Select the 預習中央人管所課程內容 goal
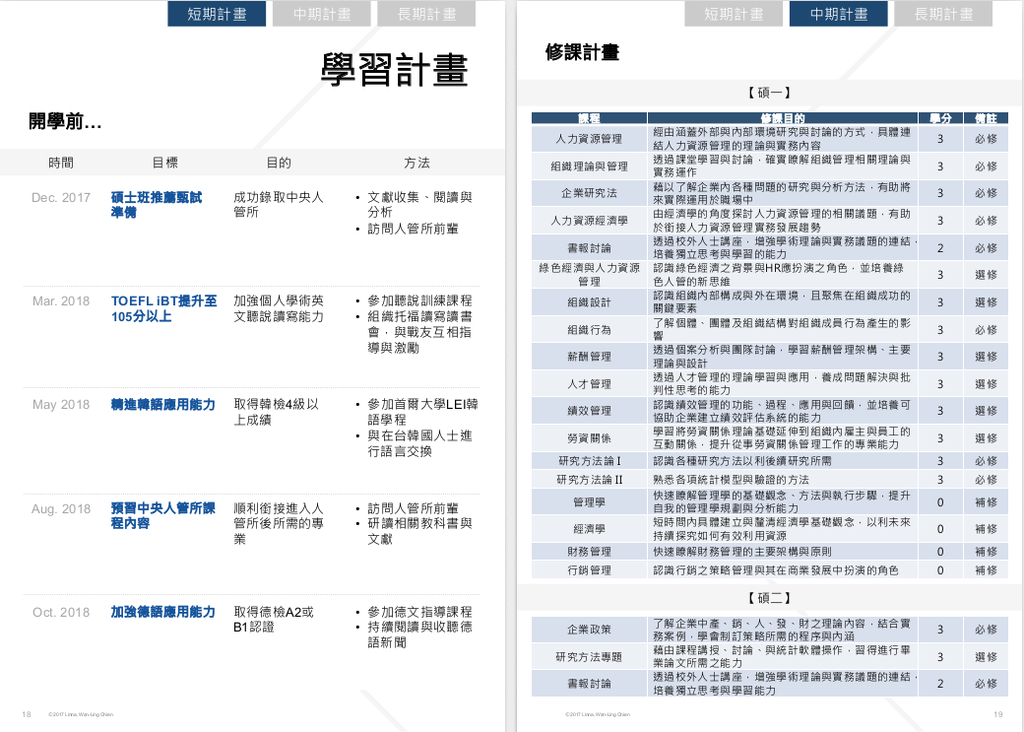Image resolution: width=1024 pixels, height=732 pixels. [163, 516]
